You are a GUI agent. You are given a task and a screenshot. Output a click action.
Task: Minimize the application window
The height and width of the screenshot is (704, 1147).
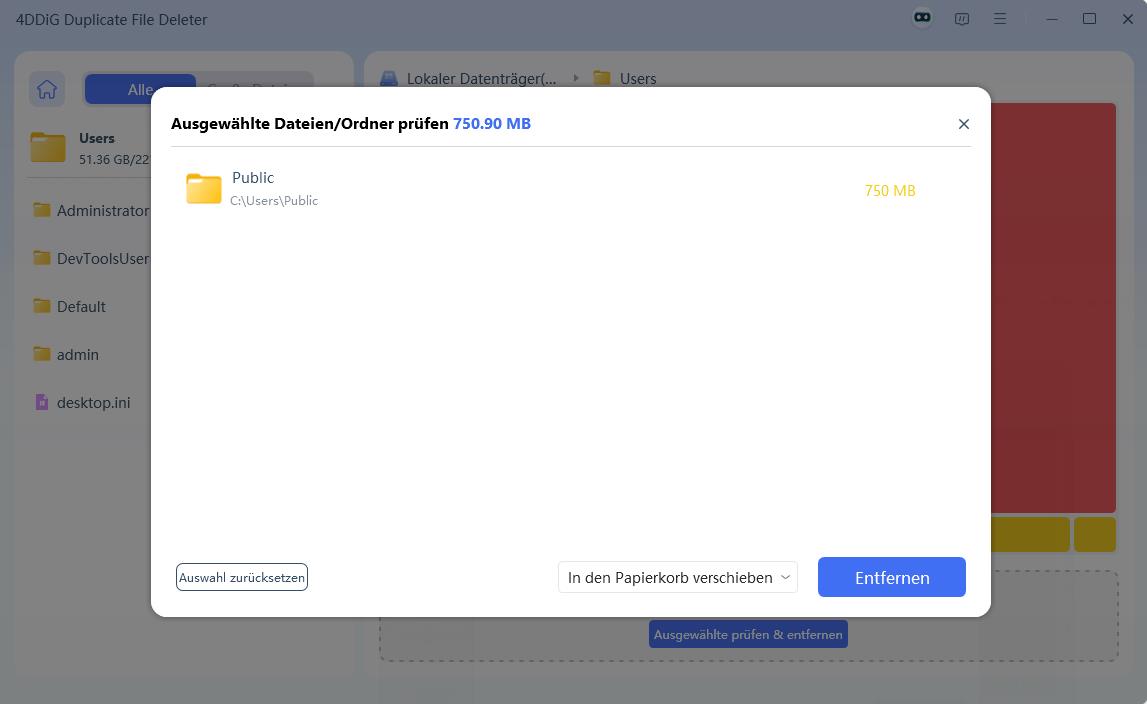[1052, 19]
